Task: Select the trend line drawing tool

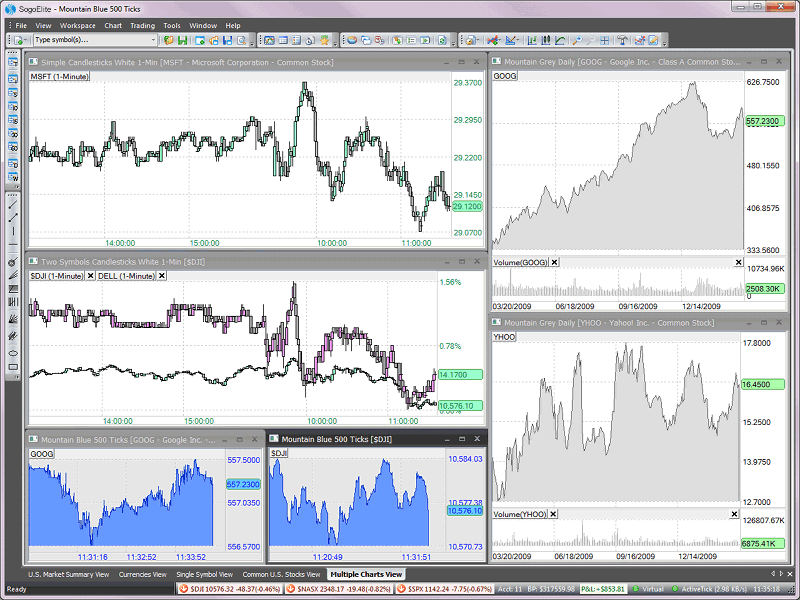Action: pos(13,204)
